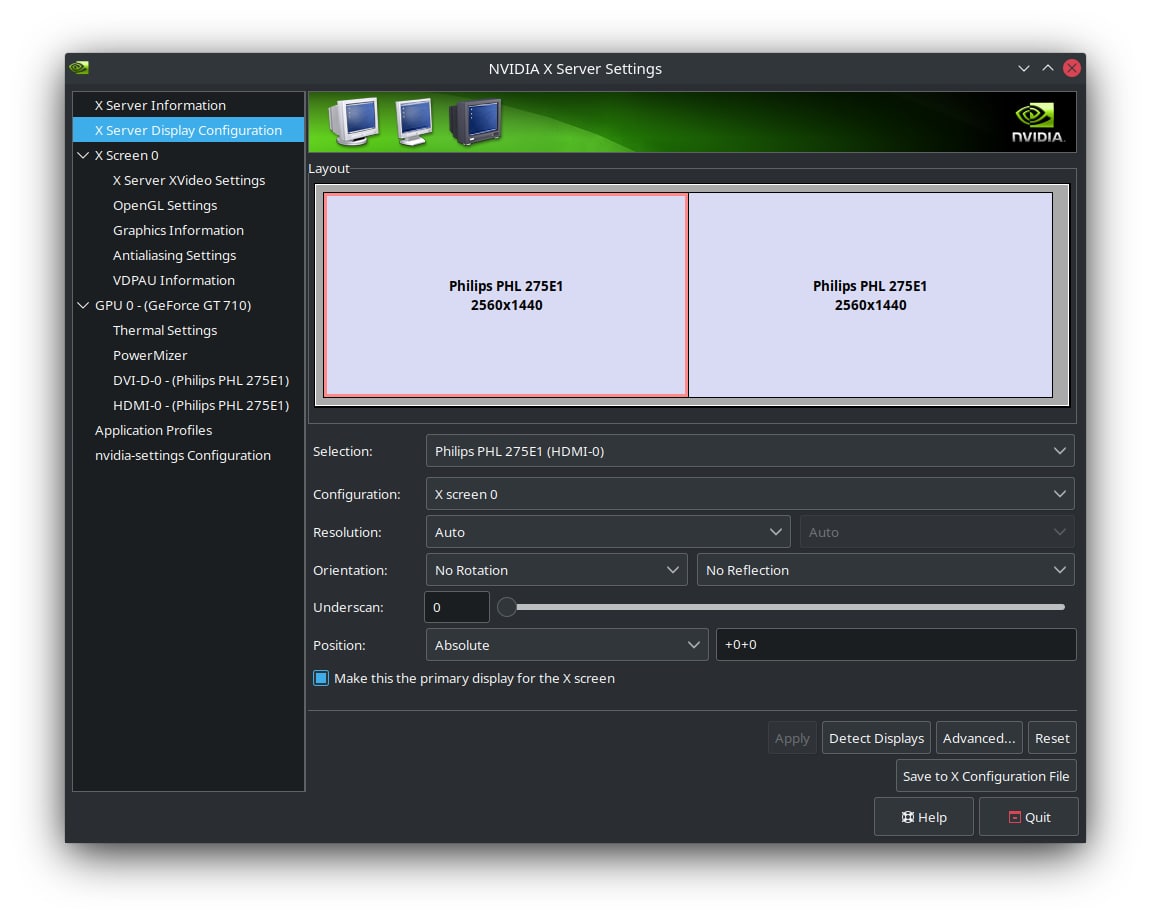
Task: Collapse the GPU 0 (GeForce GT 710) node
Action: [83, 305]
